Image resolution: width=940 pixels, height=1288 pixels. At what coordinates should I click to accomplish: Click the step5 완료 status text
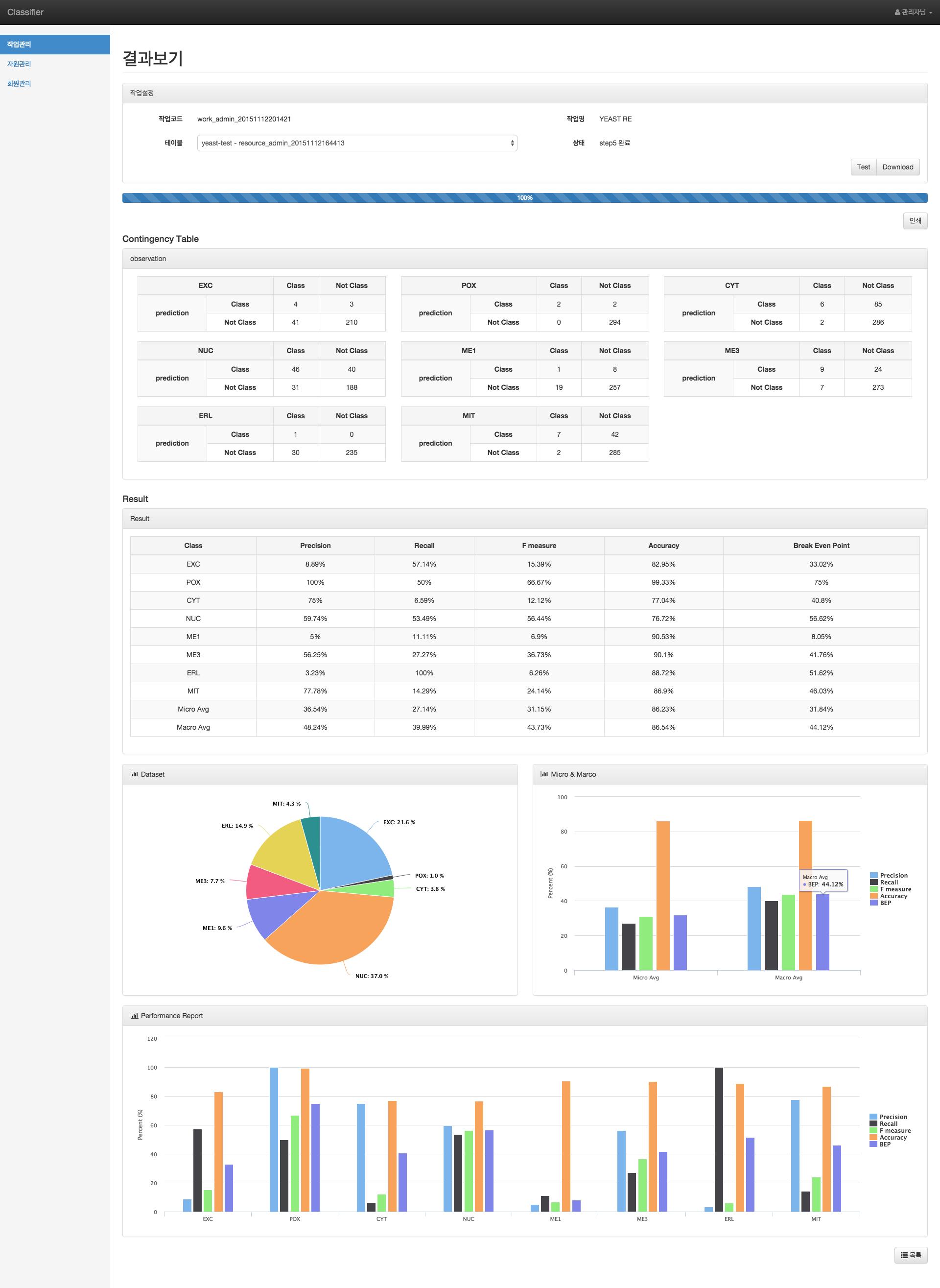tap(614, 143)
